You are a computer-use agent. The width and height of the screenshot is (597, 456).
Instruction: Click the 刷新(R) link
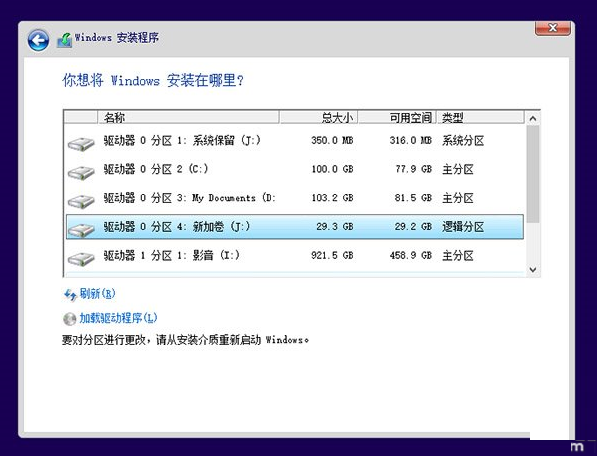pos(97,294)
